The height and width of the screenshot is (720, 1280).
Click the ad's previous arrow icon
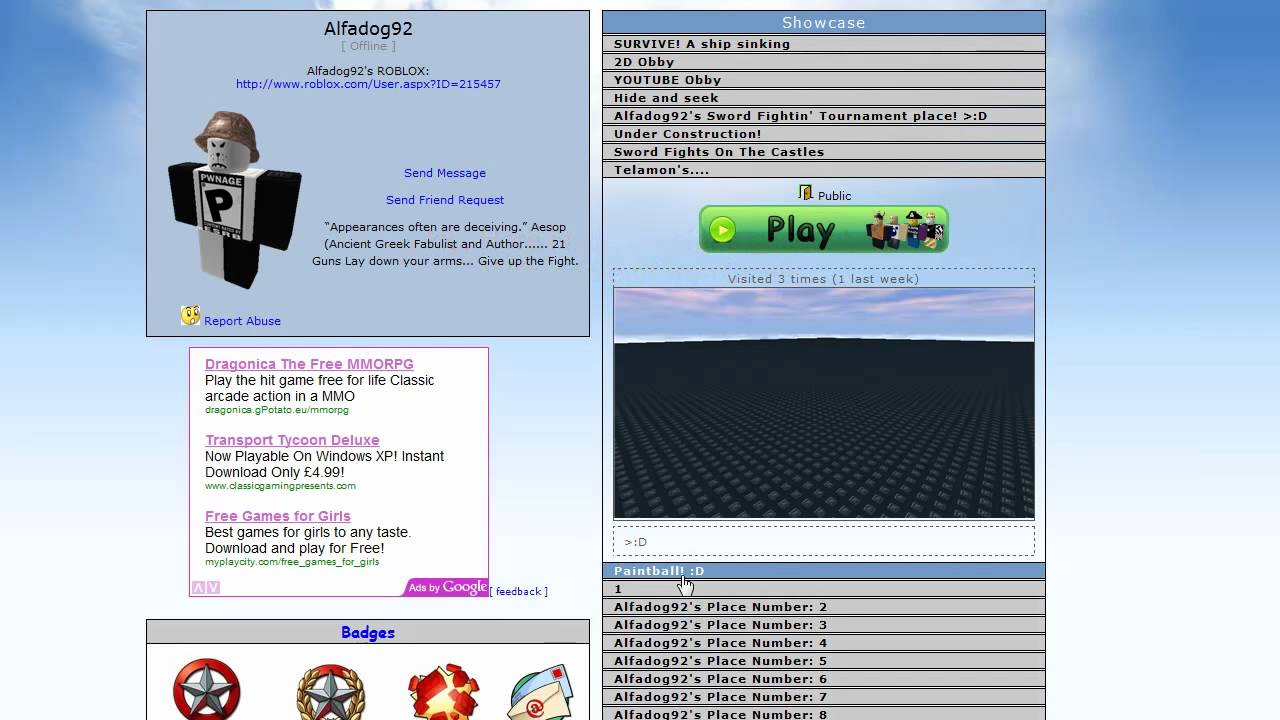click(198, 588)
